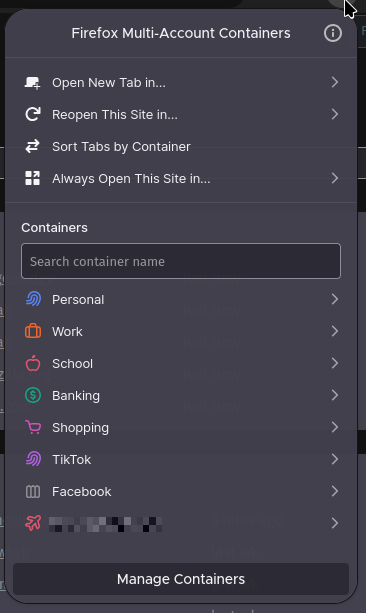
Task: Expand the Shopping container chevron
Action: [x=335, y=427]
